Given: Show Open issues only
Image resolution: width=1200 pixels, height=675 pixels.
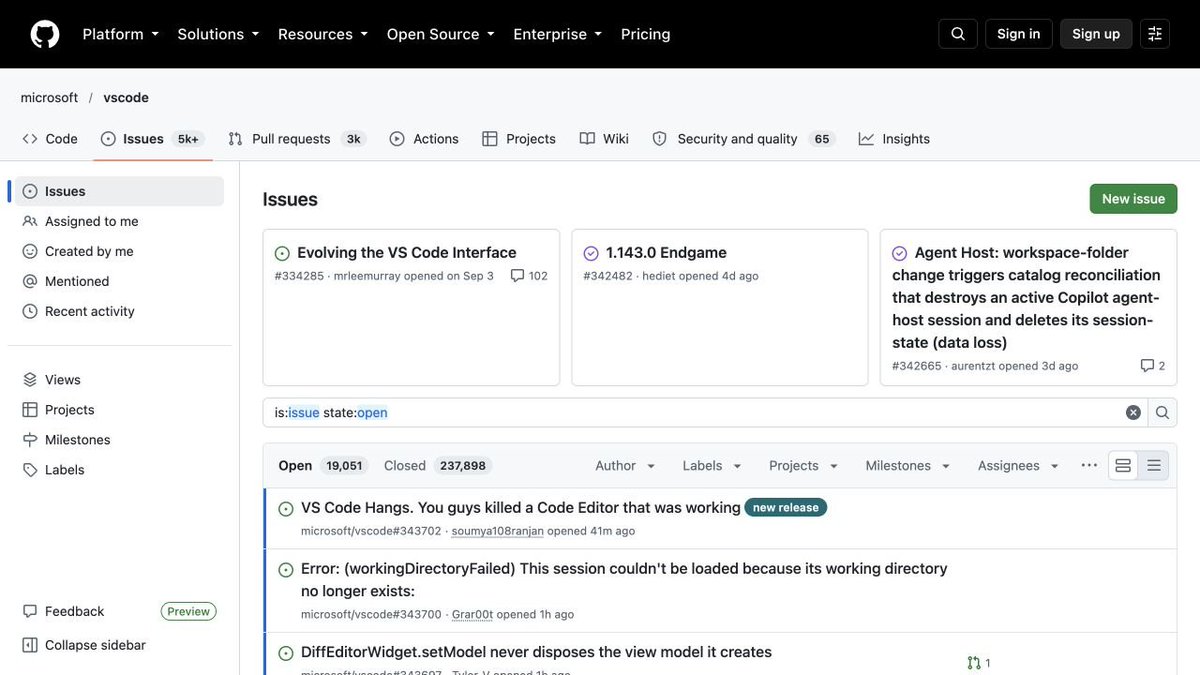Looking at the screenshot, I should click(323, 466).
